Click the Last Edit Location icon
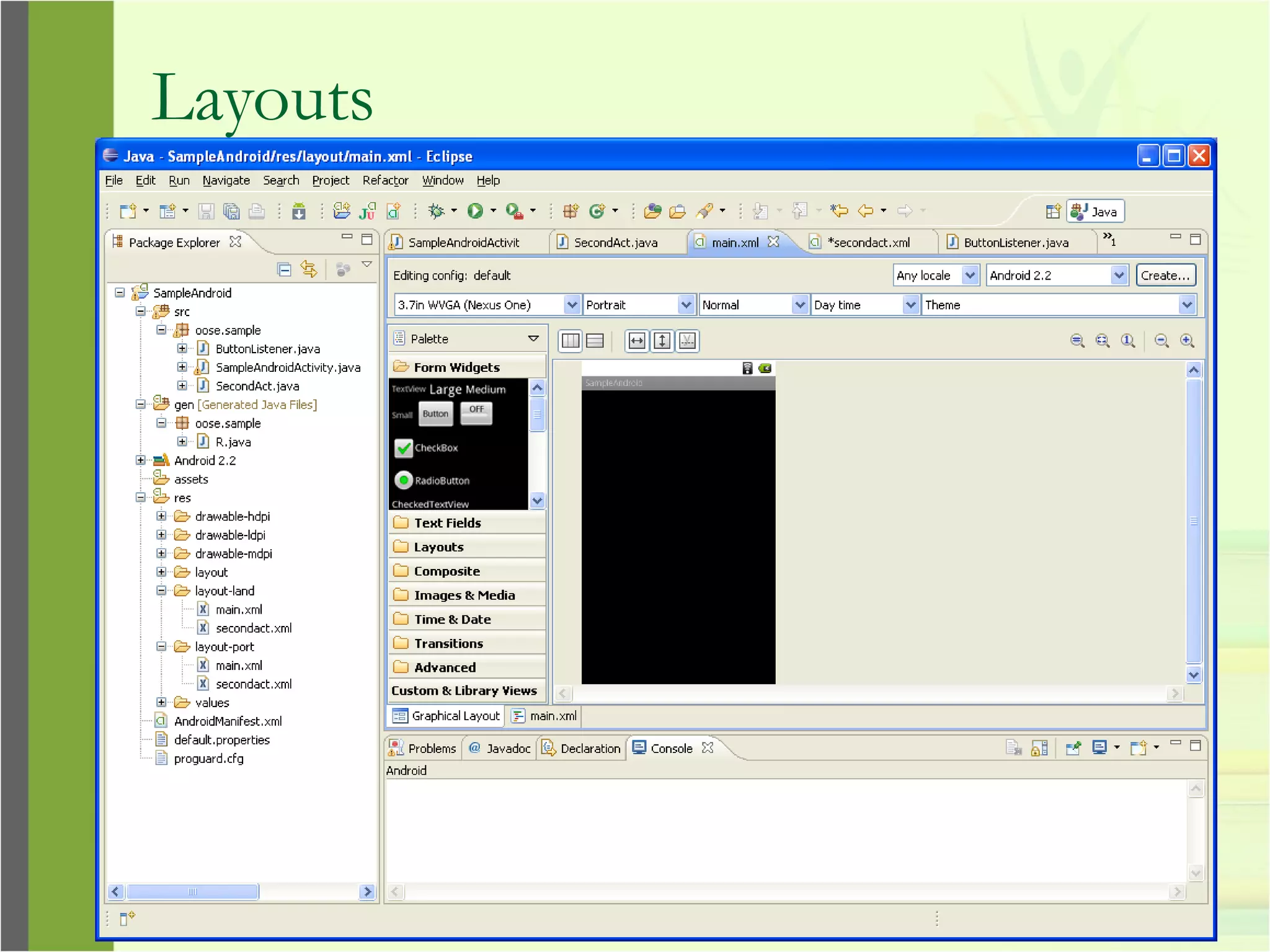The width and height of the screenshot is (1270, 952). [x=839, y=211]
